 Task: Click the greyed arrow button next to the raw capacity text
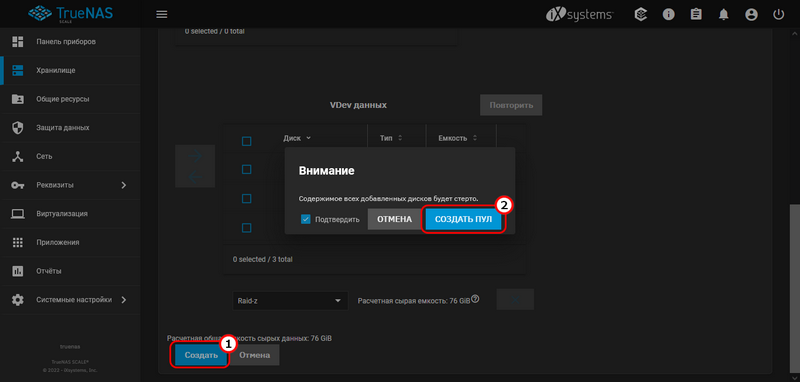point(515,299)
